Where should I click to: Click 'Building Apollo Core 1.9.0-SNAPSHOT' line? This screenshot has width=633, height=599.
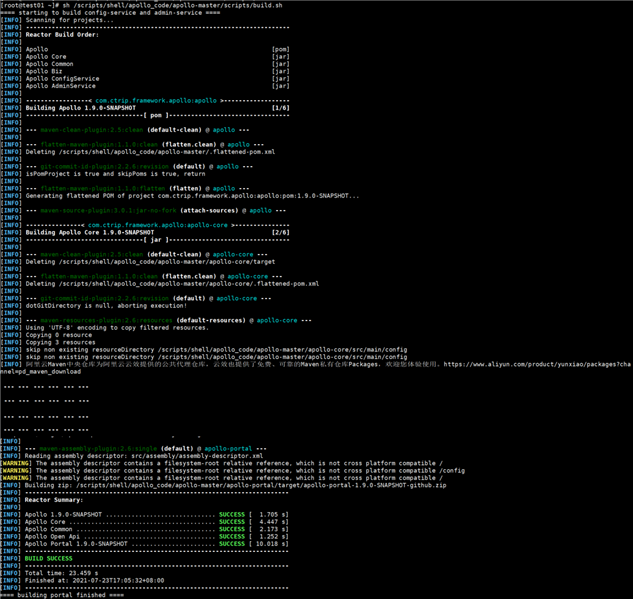point(90,232)
